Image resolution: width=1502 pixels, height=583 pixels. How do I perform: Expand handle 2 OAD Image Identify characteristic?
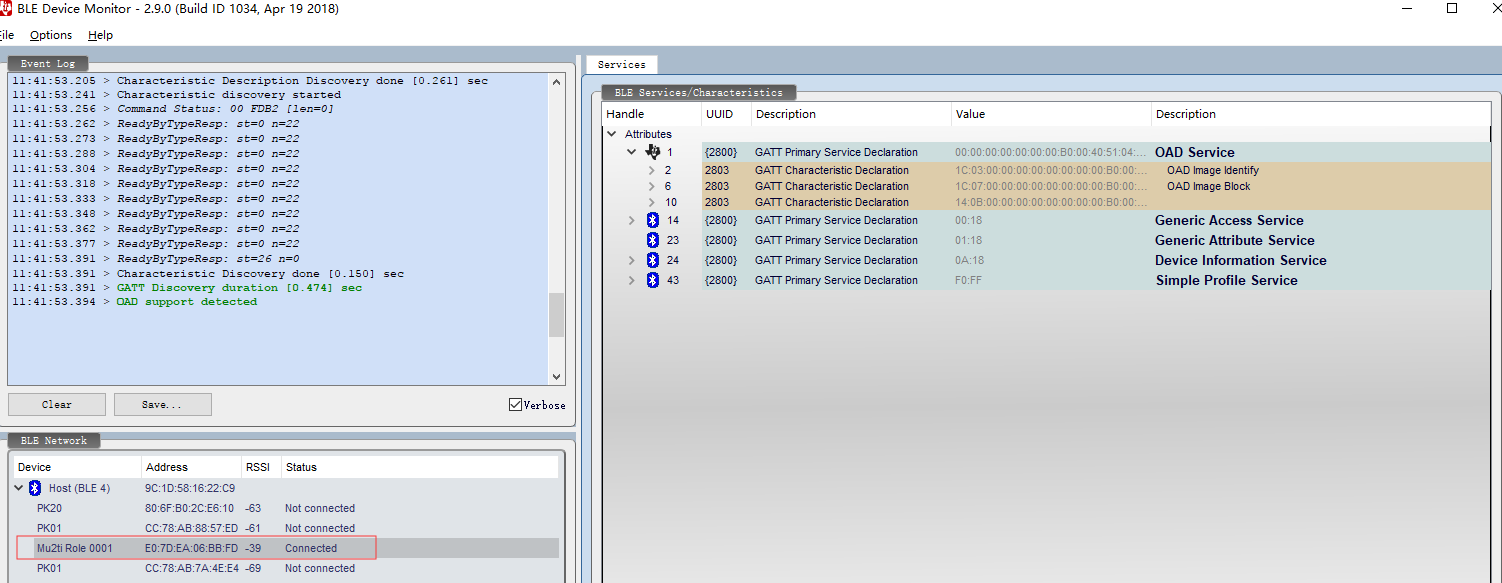[652, 170]
